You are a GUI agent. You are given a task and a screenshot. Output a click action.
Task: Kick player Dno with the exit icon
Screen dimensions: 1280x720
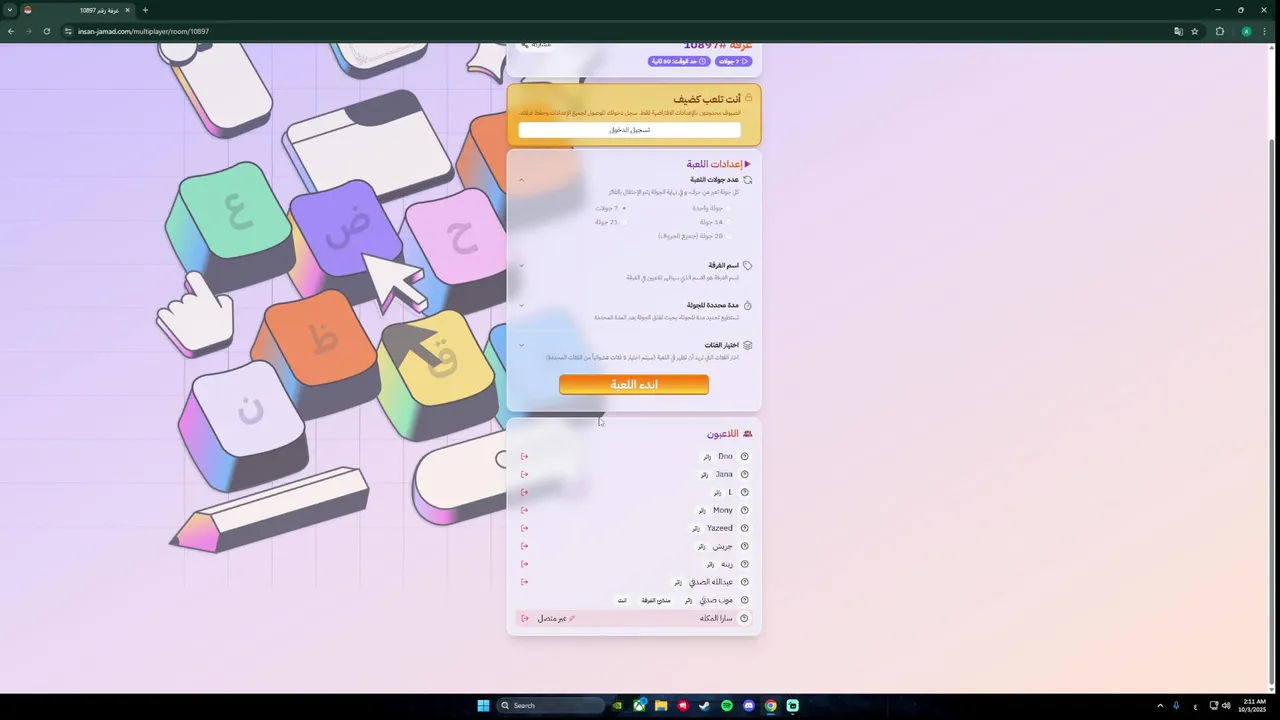524,456
